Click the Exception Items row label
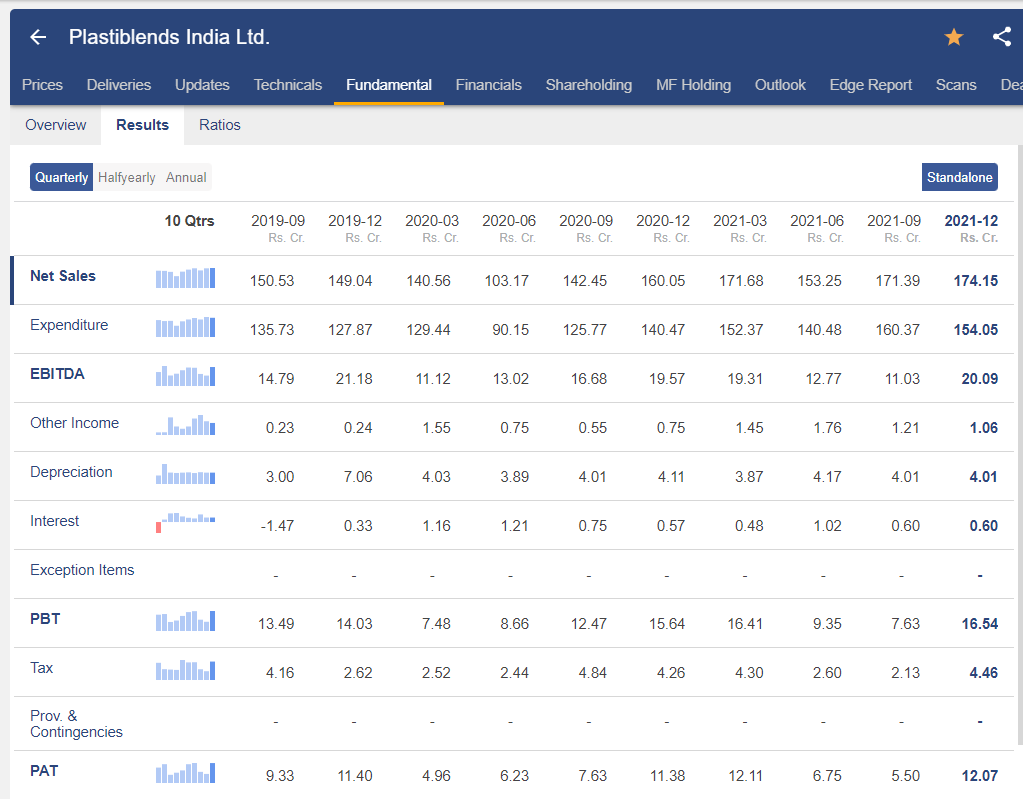 click(82, 569)
